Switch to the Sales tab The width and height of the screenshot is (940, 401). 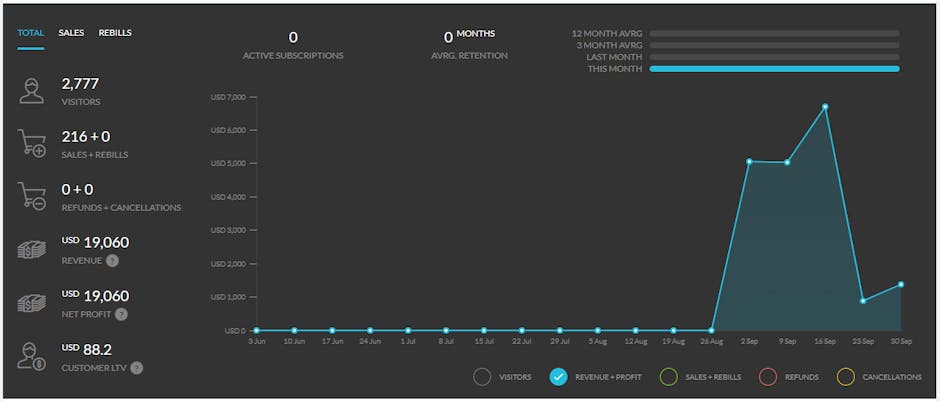71,33
